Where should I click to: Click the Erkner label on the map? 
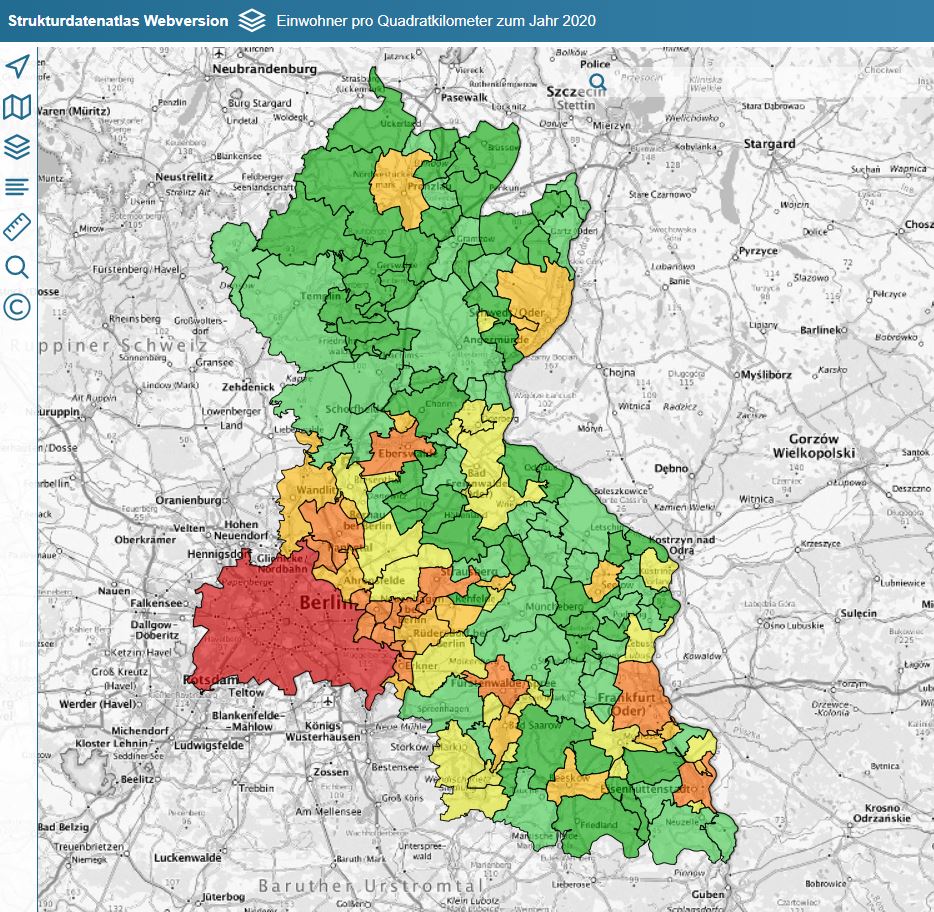click(x=421, y=666)
